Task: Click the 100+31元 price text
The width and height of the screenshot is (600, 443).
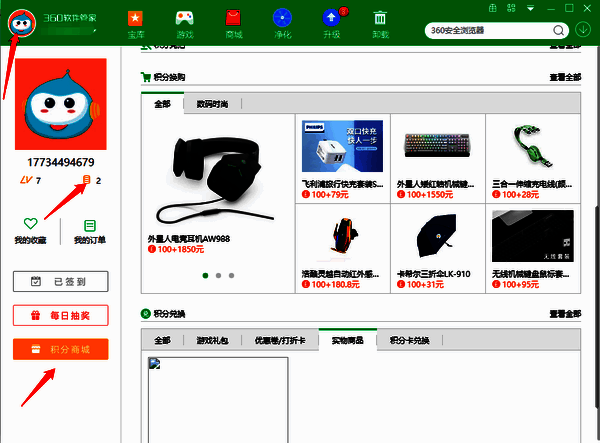Action: (425, 285)
